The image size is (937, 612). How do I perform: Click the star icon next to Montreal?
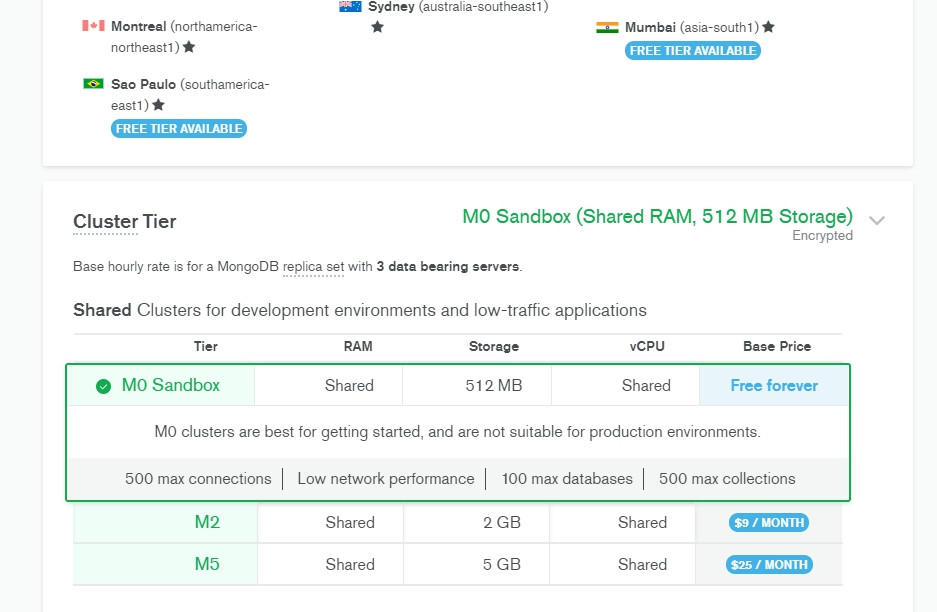pyautogui.click(x=189, y=47)
